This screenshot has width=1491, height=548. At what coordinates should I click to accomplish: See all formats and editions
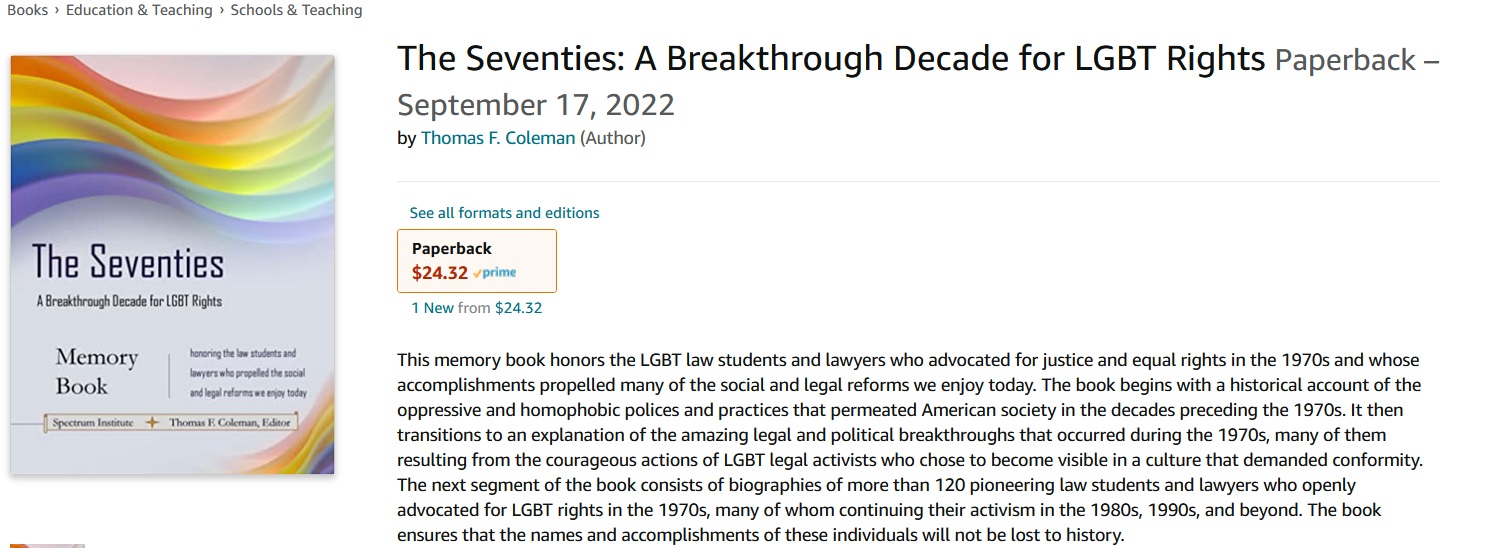coord(504,213)
